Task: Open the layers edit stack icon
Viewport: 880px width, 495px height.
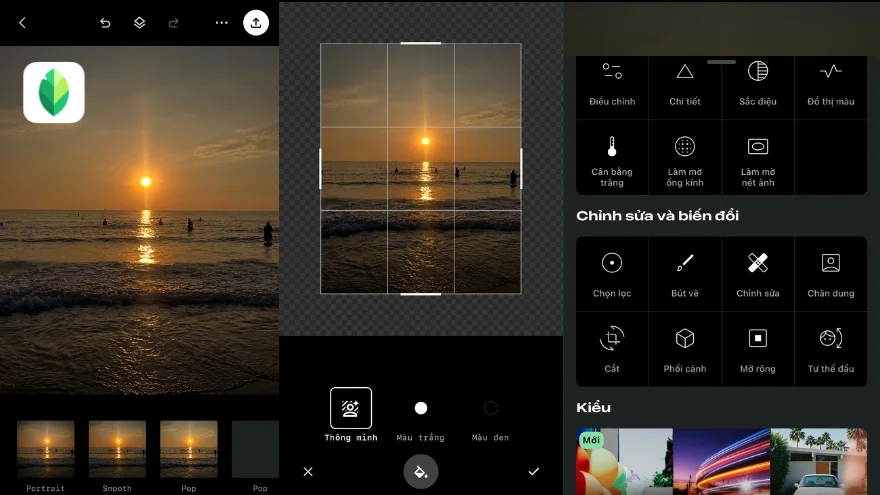Action: (140, 23)
